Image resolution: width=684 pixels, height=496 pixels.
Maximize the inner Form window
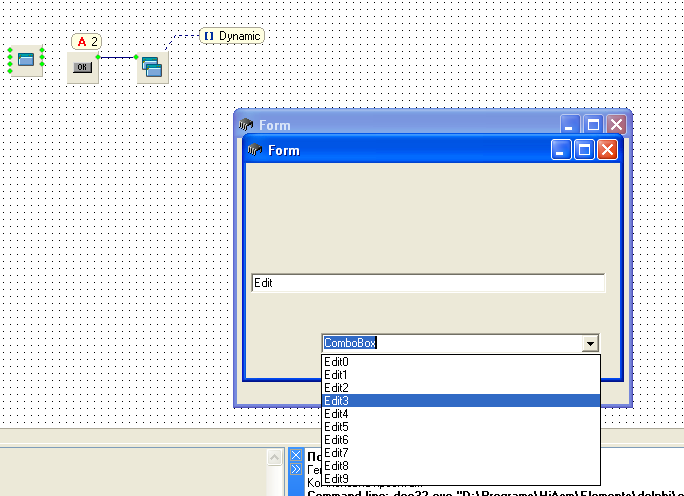[584, 150]
